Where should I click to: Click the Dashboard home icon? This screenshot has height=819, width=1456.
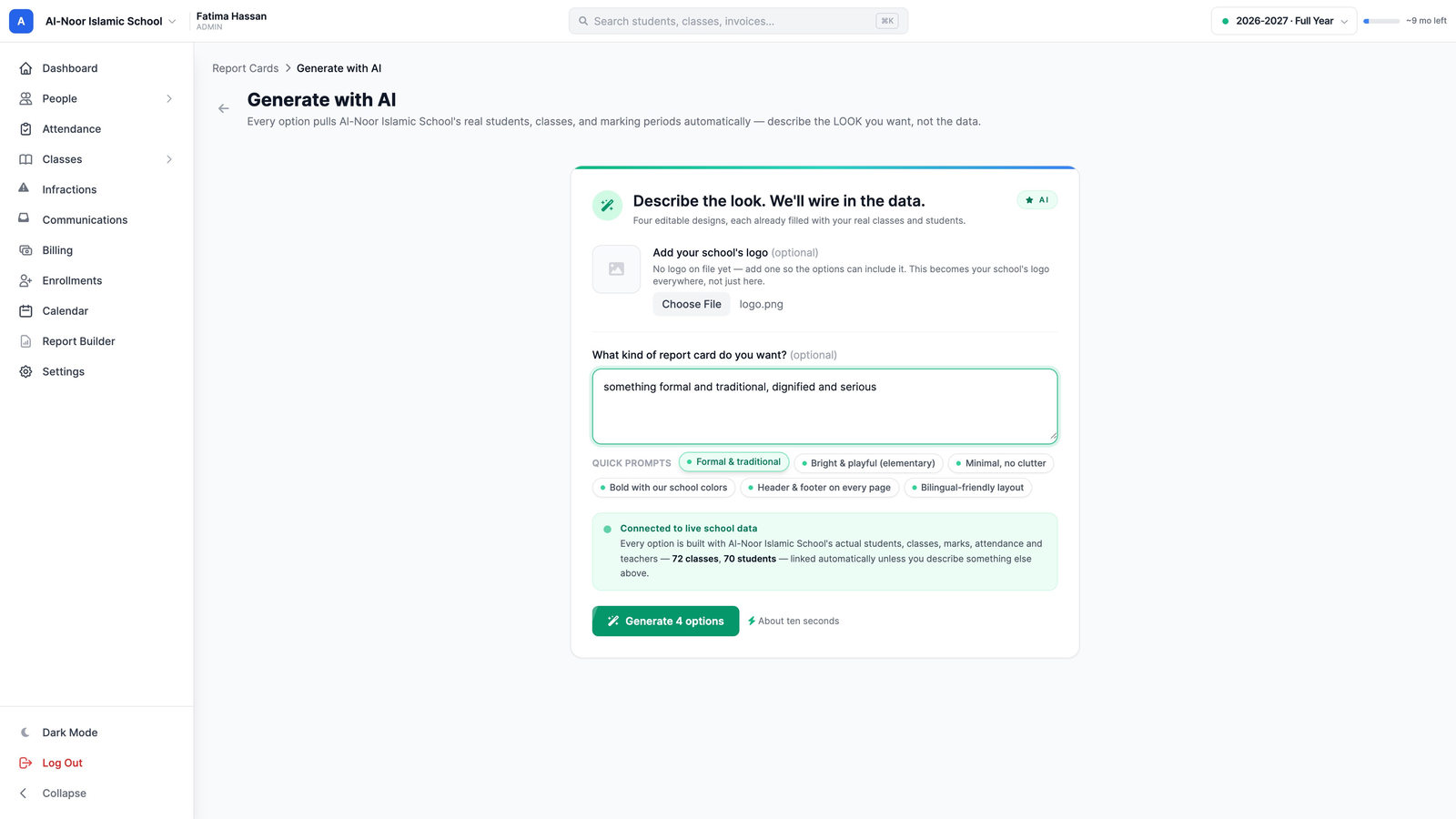(x=25, y=68)
